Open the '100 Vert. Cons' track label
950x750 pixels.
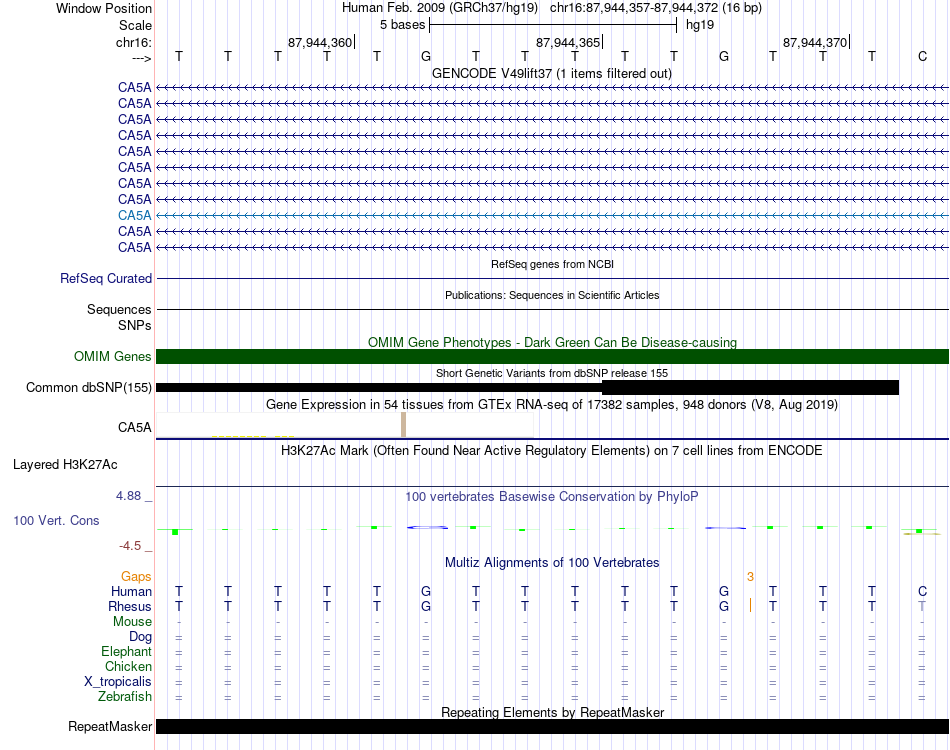pos(56,520)
